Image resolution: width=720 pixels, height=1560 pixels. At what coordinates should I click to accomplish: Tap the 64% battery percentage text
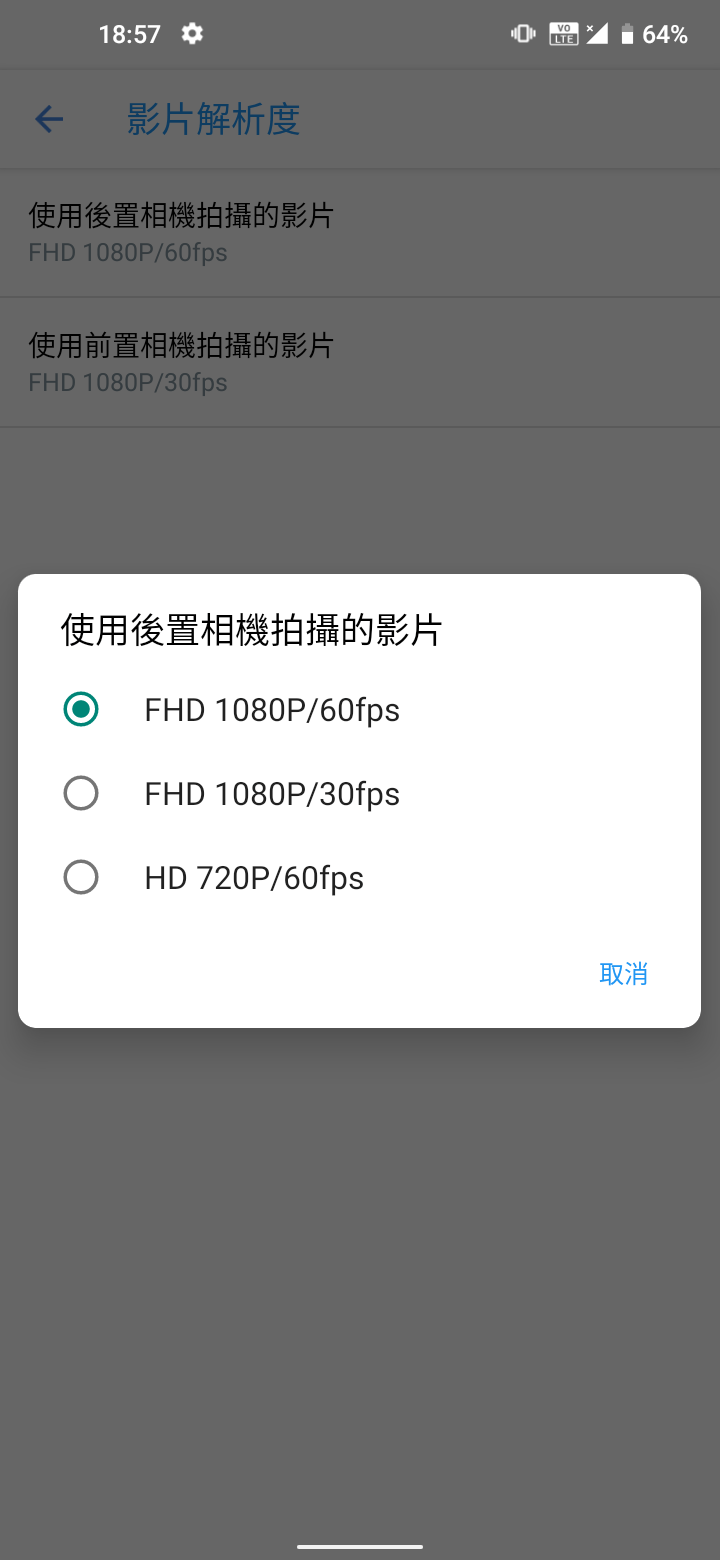point(665,35)
